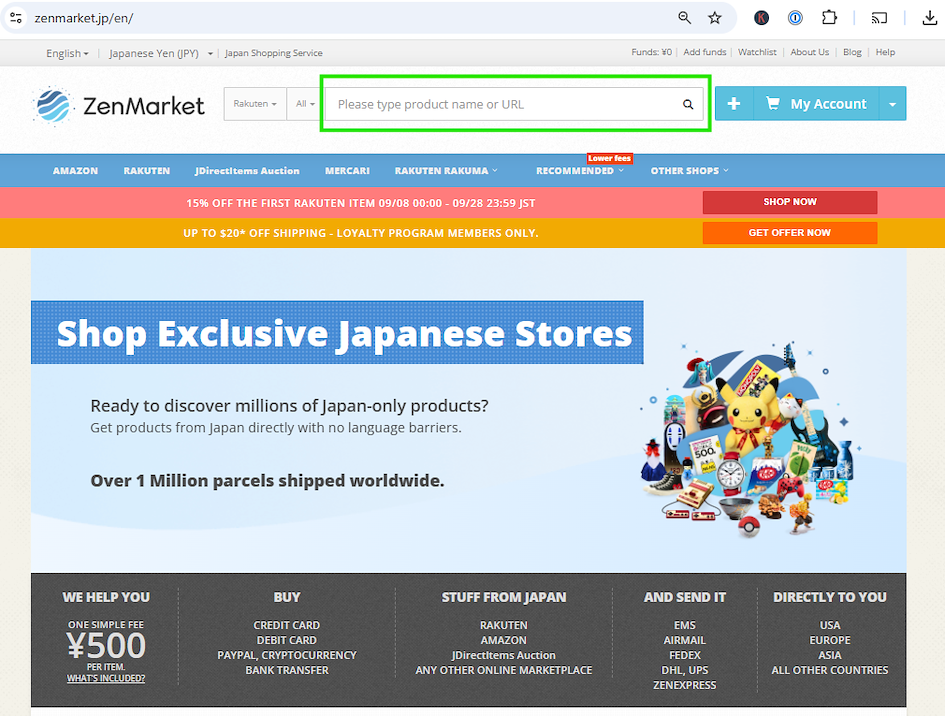
Task: Expand the My Account dropdown arrow
Action: click(x=893, y=104)
